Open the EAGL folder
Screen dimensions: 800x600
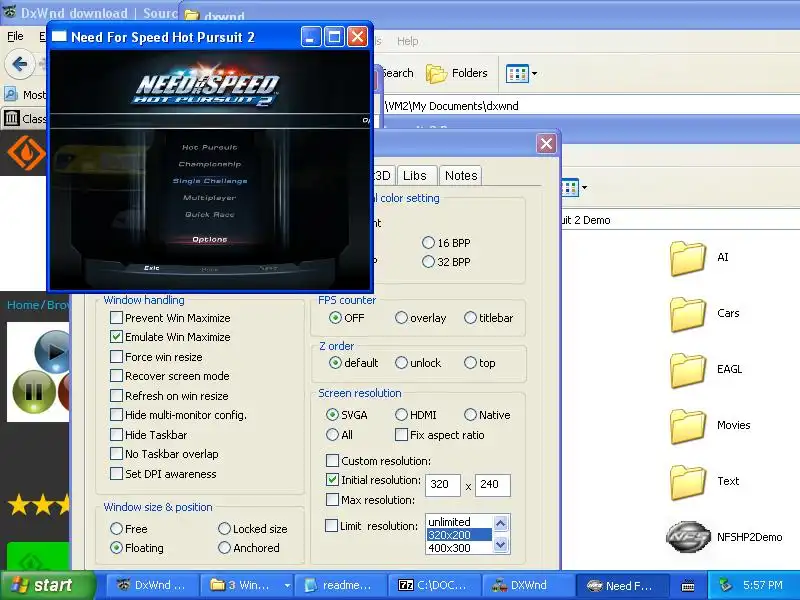pos(688,370)
